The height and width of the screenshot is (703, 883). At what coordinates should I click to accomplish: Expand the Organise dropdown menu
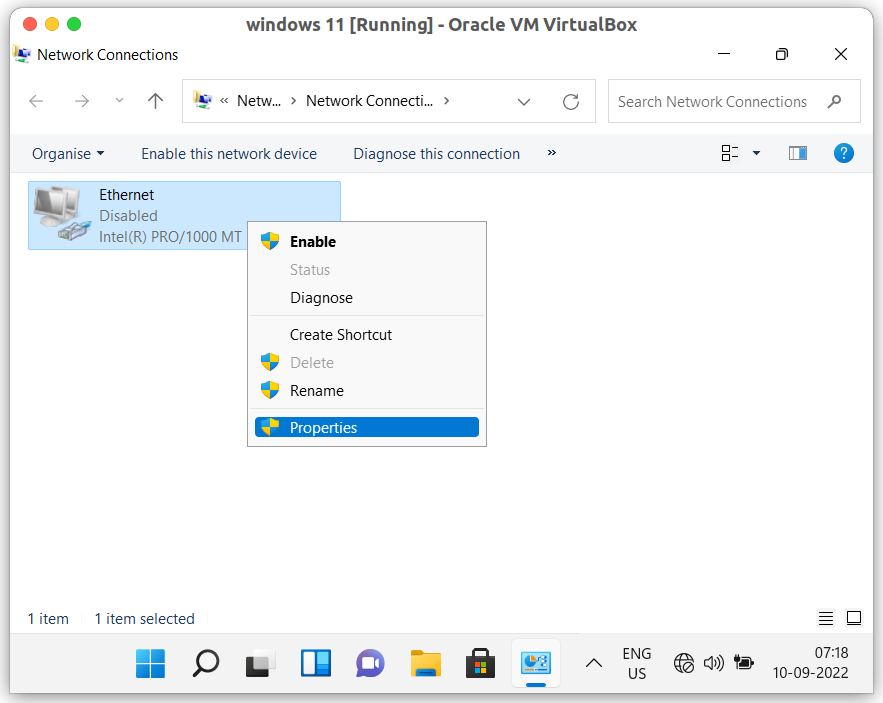tap(68, 153)
